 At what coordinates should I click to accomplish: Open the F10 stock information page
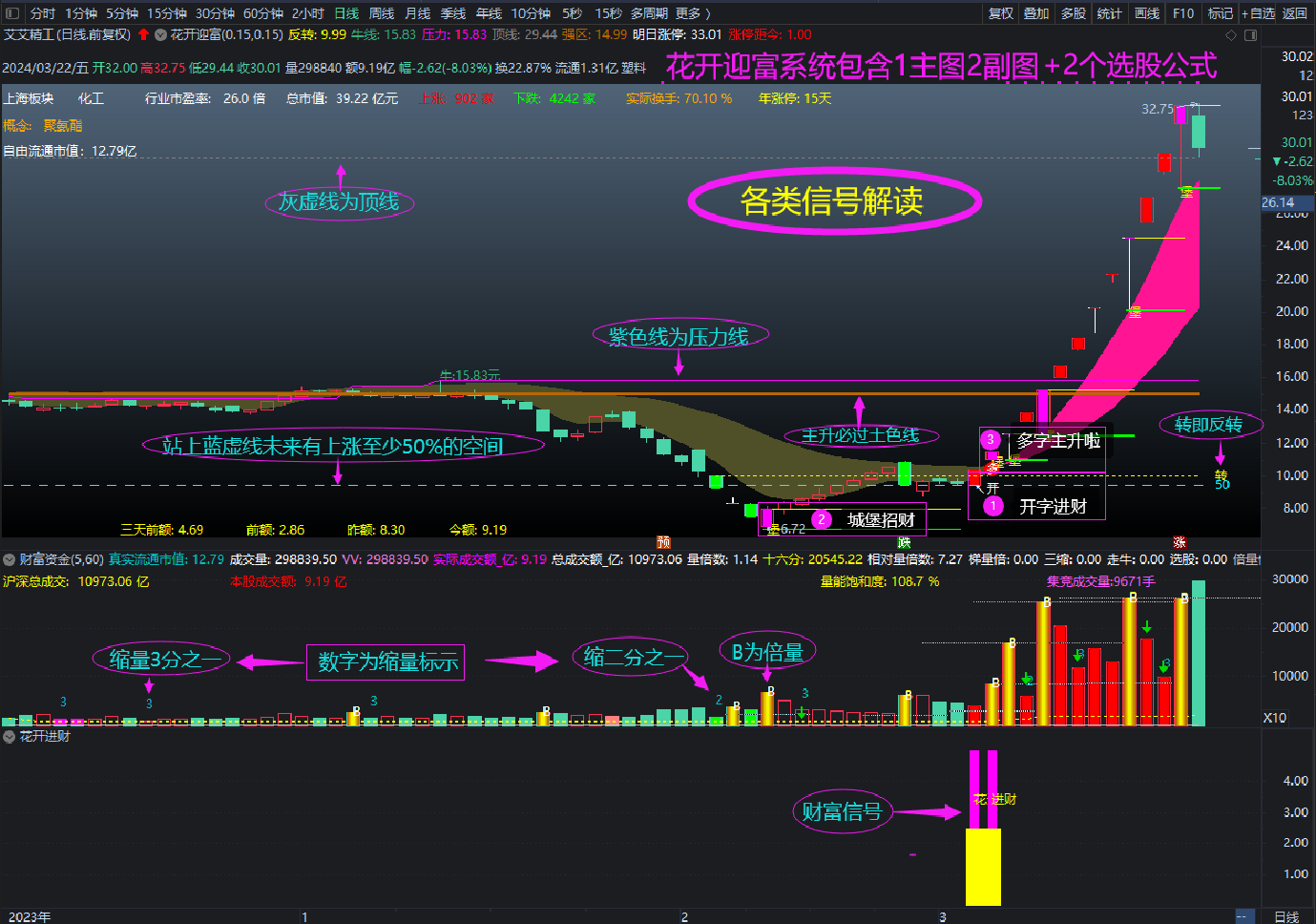point(1183,13)
